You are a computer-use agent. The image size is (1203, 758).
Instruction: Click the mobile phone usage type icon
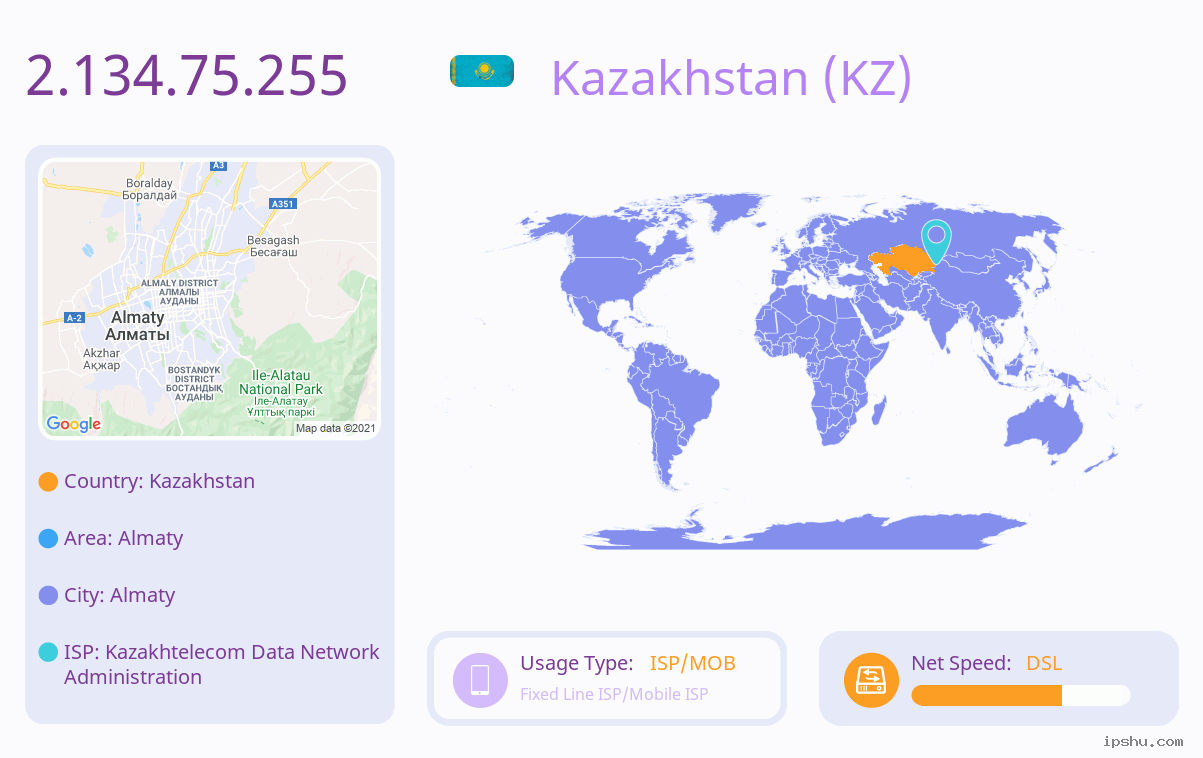[x=480, y=680]
